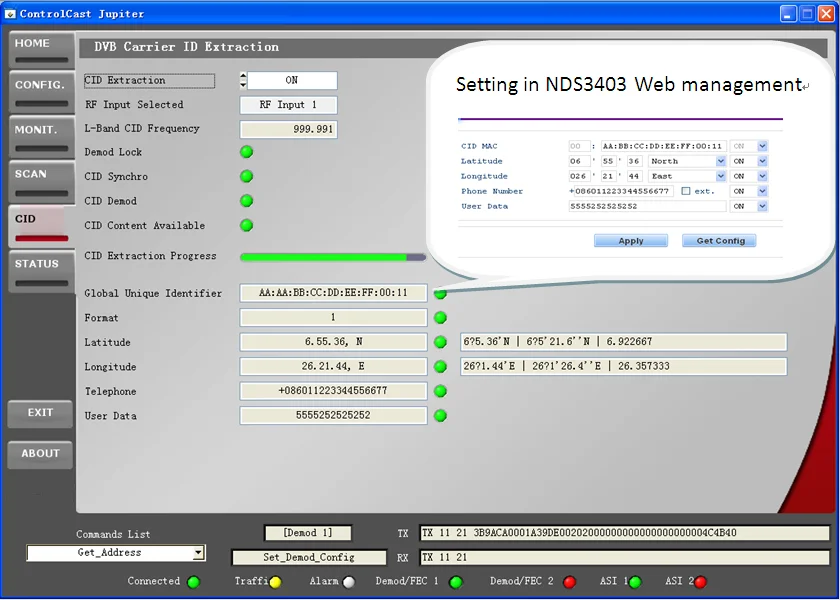Image resolution: width=840 pixels, height=600 pixels.
Task: Click the Connected green status light
Action: tap(194, 582)
